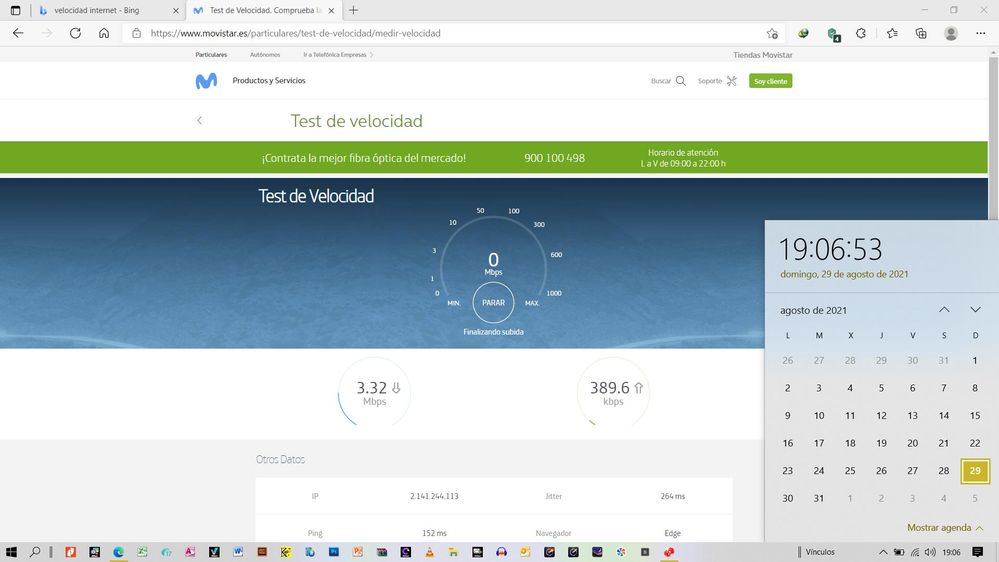The width and height of the screenshot is (999, 562).
Task: Open the browser profile avatar
Action: point(950,33)
